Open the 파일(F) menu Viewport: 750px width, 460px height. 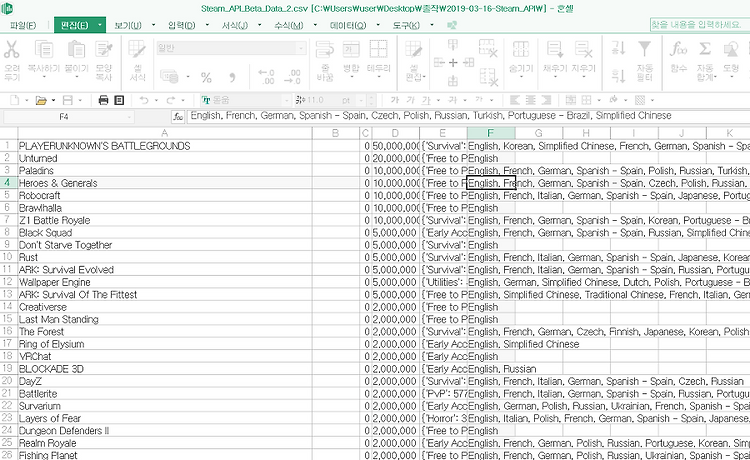pyautogui.click(x=23, y=25)
